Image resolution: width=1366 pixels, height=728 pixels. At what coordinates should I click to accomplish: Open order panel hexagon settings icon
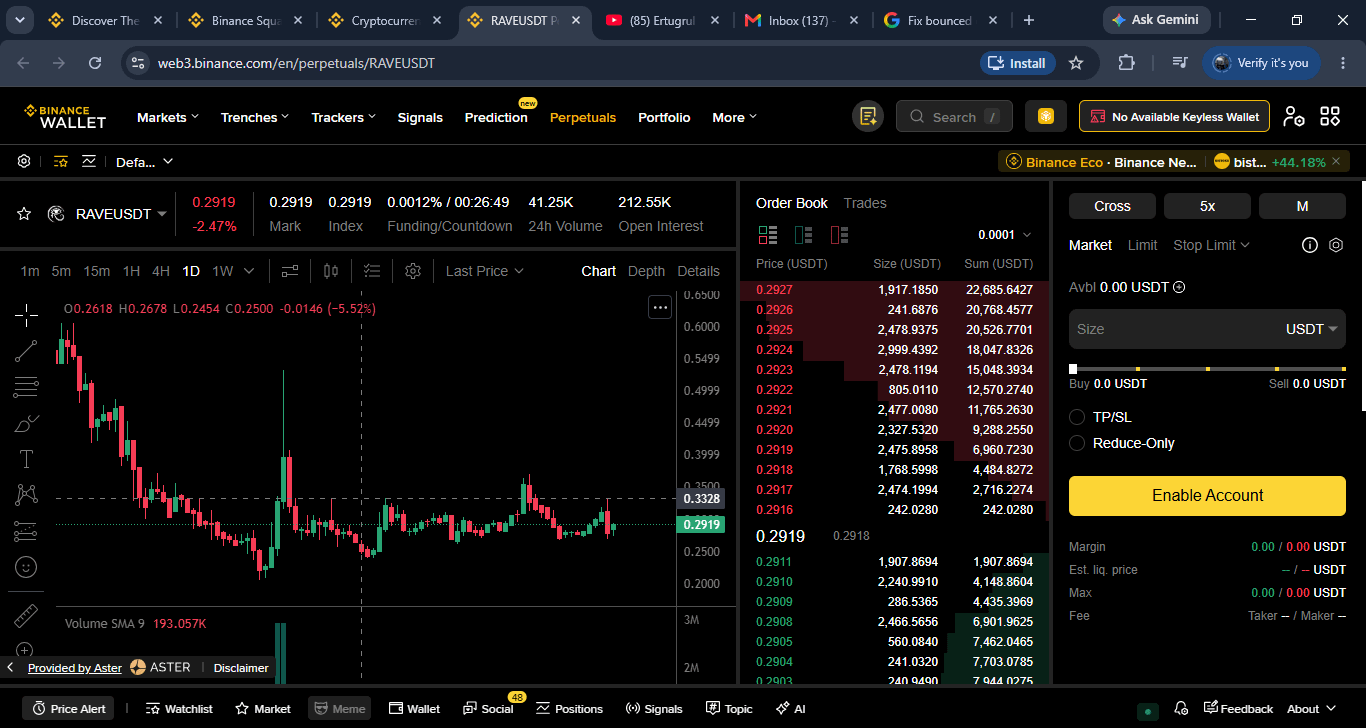pos(1336,245)
